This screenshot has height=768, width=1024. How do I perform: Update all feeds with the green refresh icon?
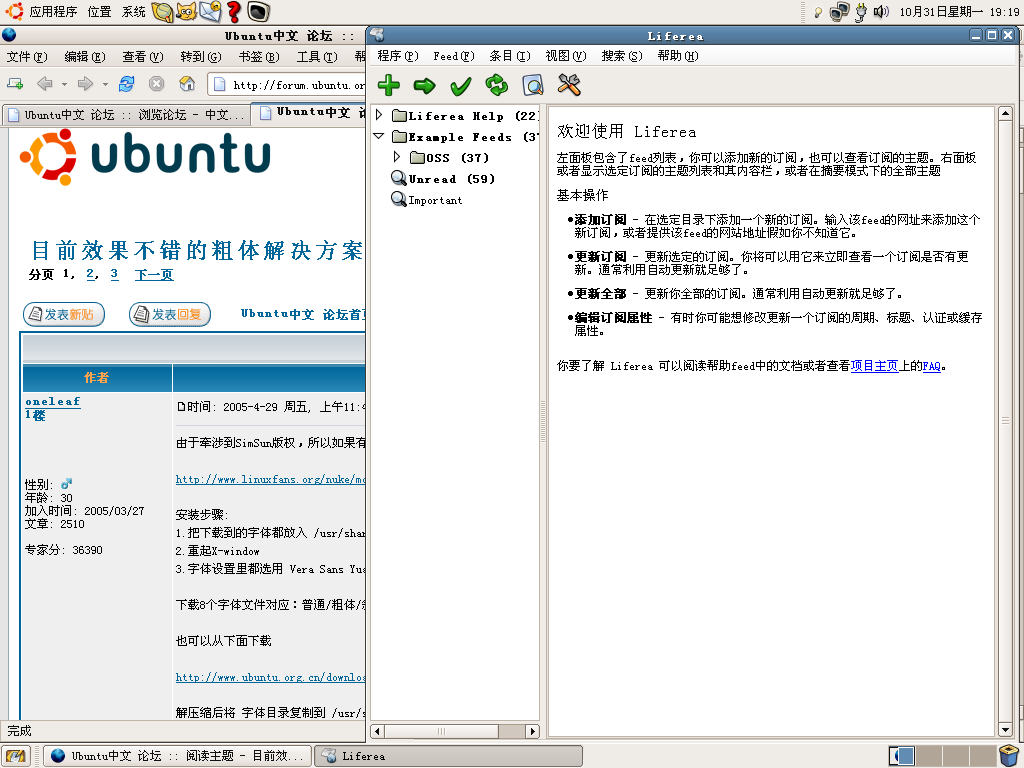497,85
